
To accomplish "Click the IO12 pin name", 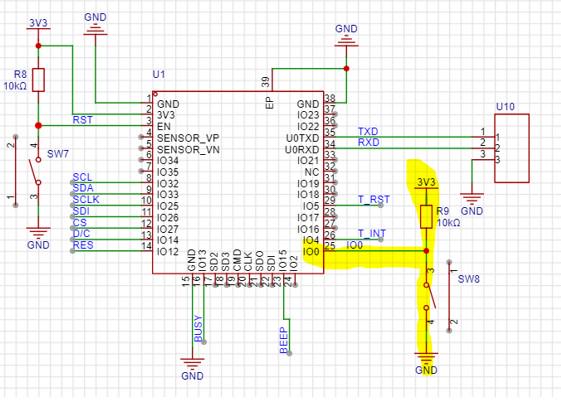I will [x=168, y=252].
